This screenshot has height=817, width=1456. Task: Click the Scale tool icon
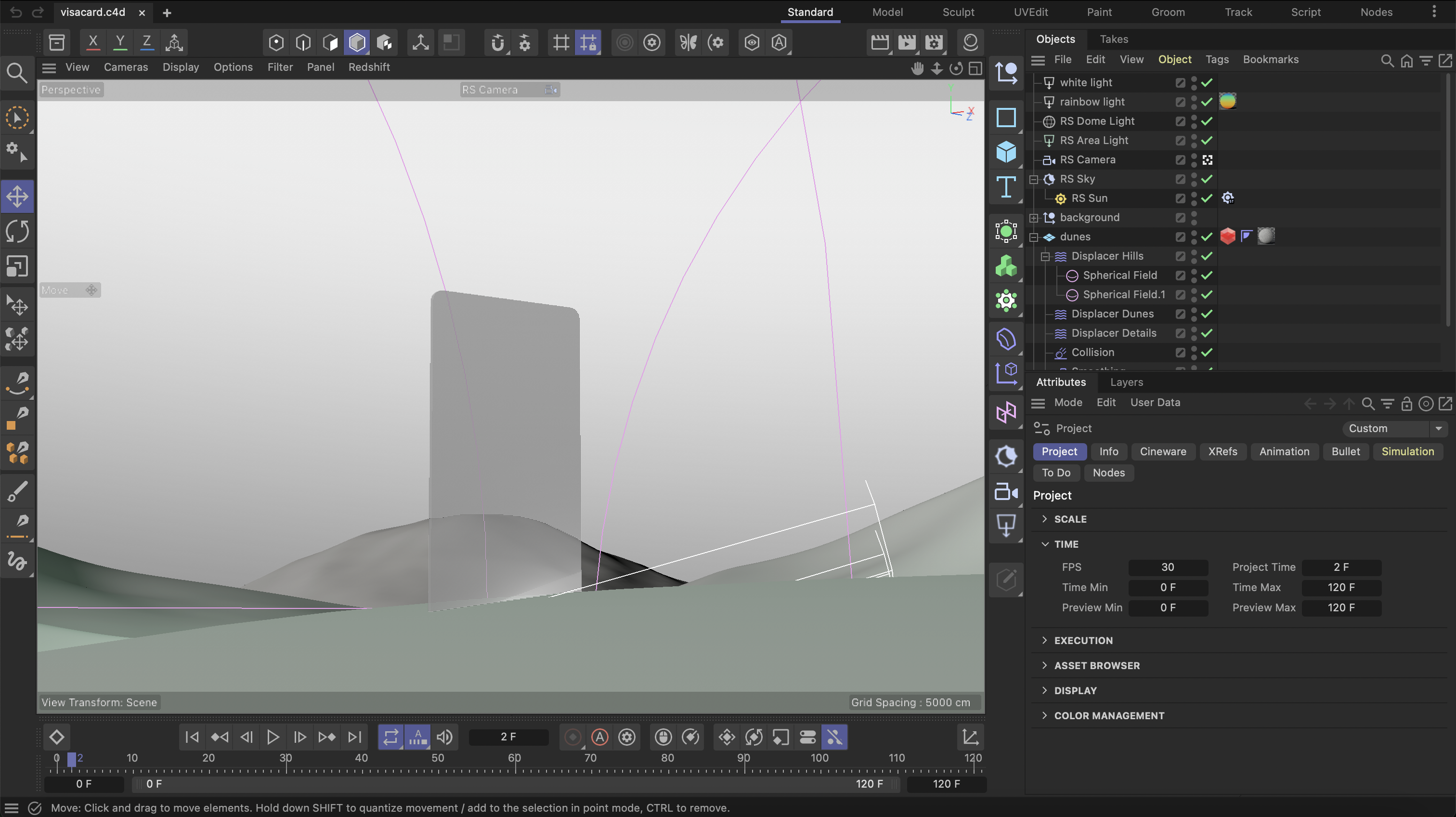[x=17, y=266]
